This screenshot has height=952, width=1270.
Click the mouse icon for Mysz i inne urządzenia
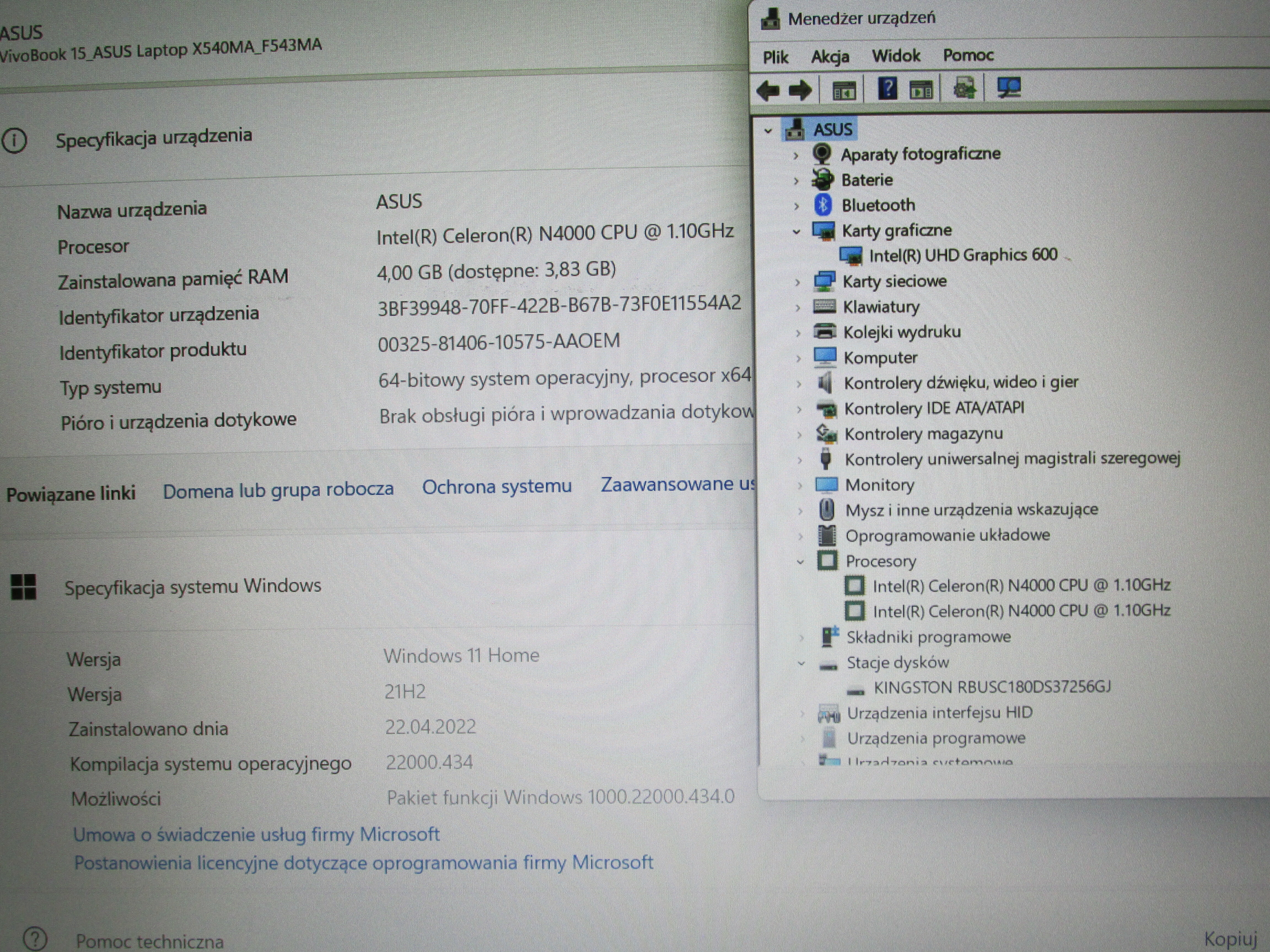827,510
